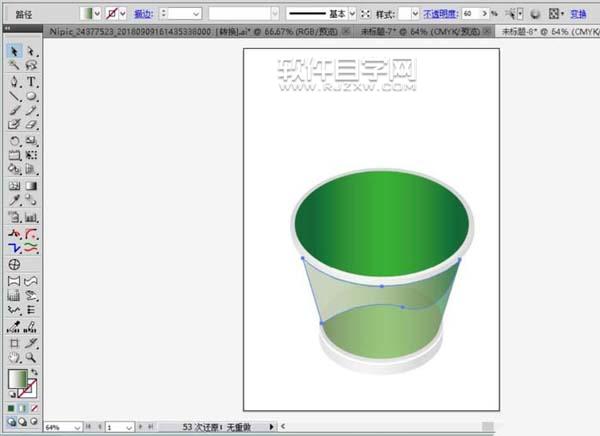This screenshot has height=436, width=600.
Task: Select the Paintbrush tool
Action: click(x=14, y=110)
